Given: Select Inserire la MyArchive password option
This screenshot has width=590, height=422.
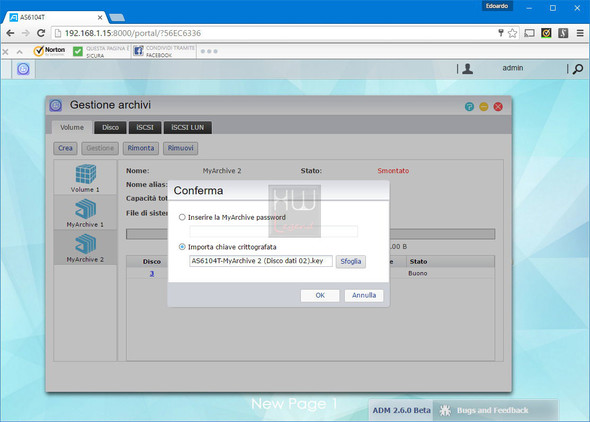Looking at the screenshot, I should pyautogui.click(x=182, y=217).
